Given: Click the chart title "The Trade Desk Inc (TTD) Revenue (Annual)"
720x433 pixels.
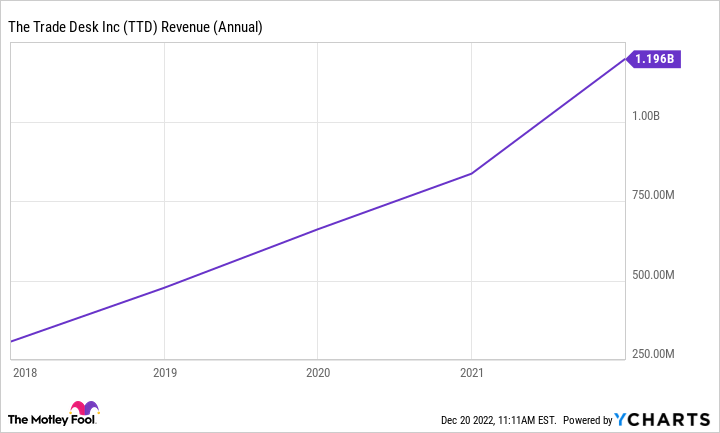Looking at the screenshot, I should pos(135,27).
